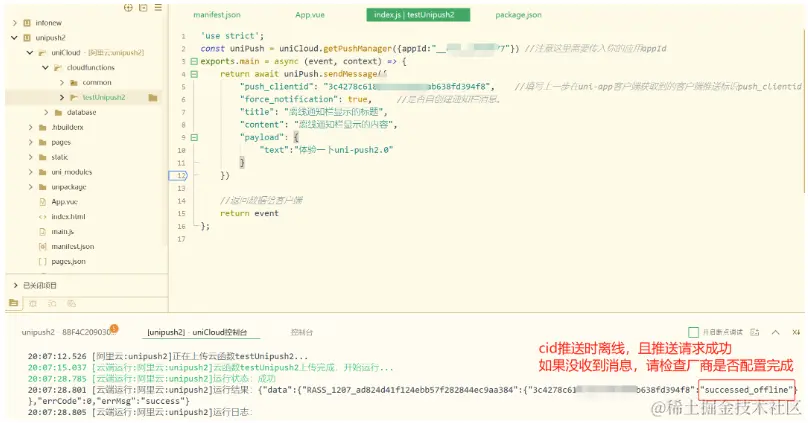808x423 pixels.
Task: Open the unipush2 device console tab
Action: pos(68,332)
